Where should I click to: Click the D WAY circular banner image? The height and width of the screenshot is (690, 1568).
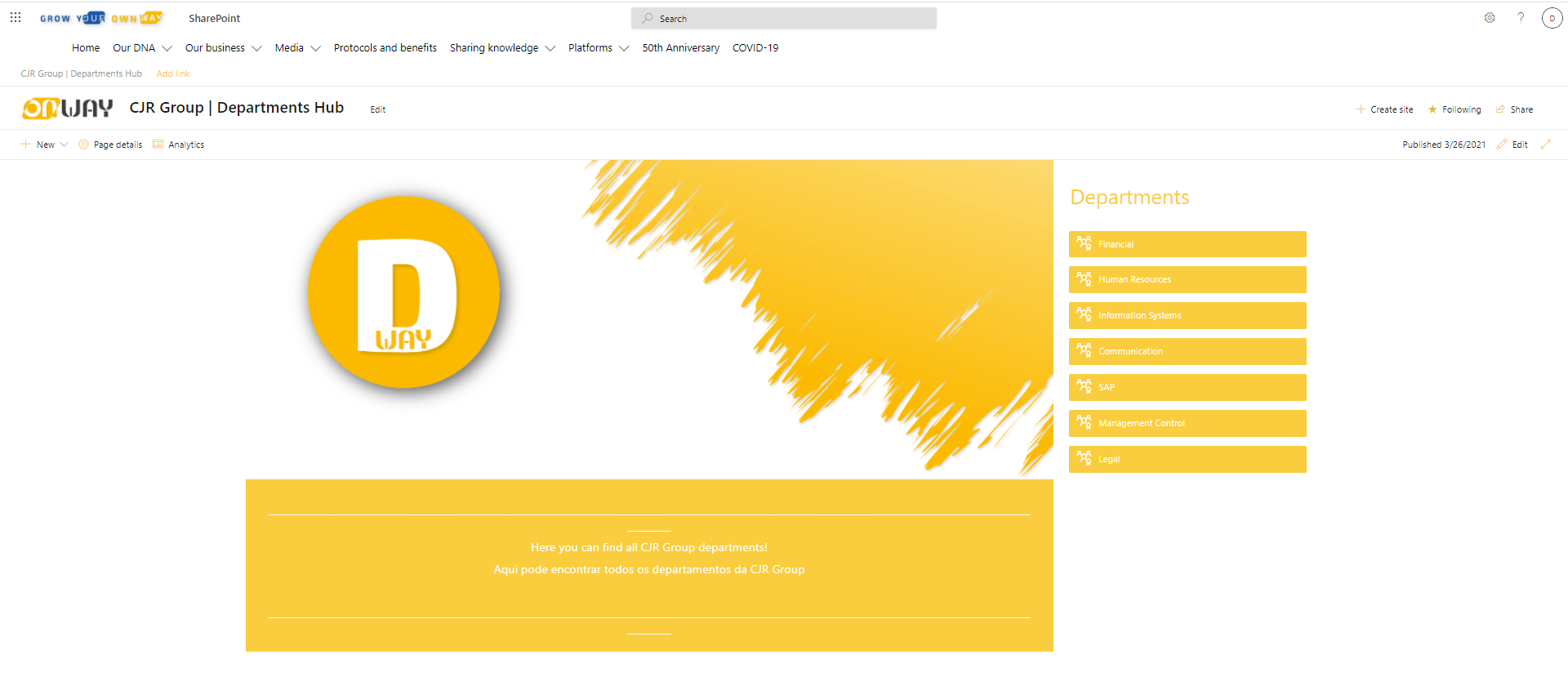[x=404, y=292]
